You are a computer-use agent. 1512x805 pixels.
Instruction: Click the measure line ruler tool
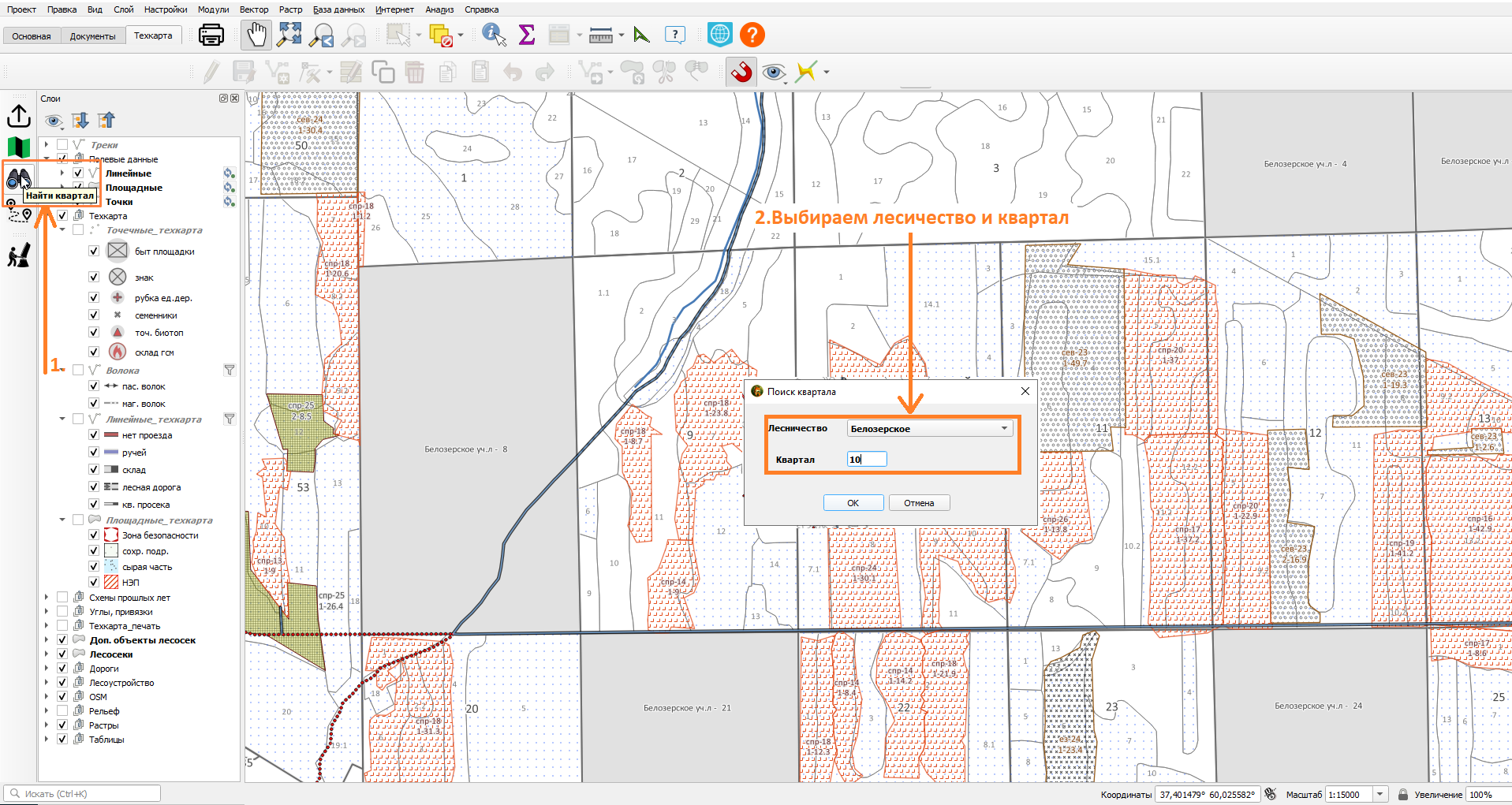pos(601,35)
